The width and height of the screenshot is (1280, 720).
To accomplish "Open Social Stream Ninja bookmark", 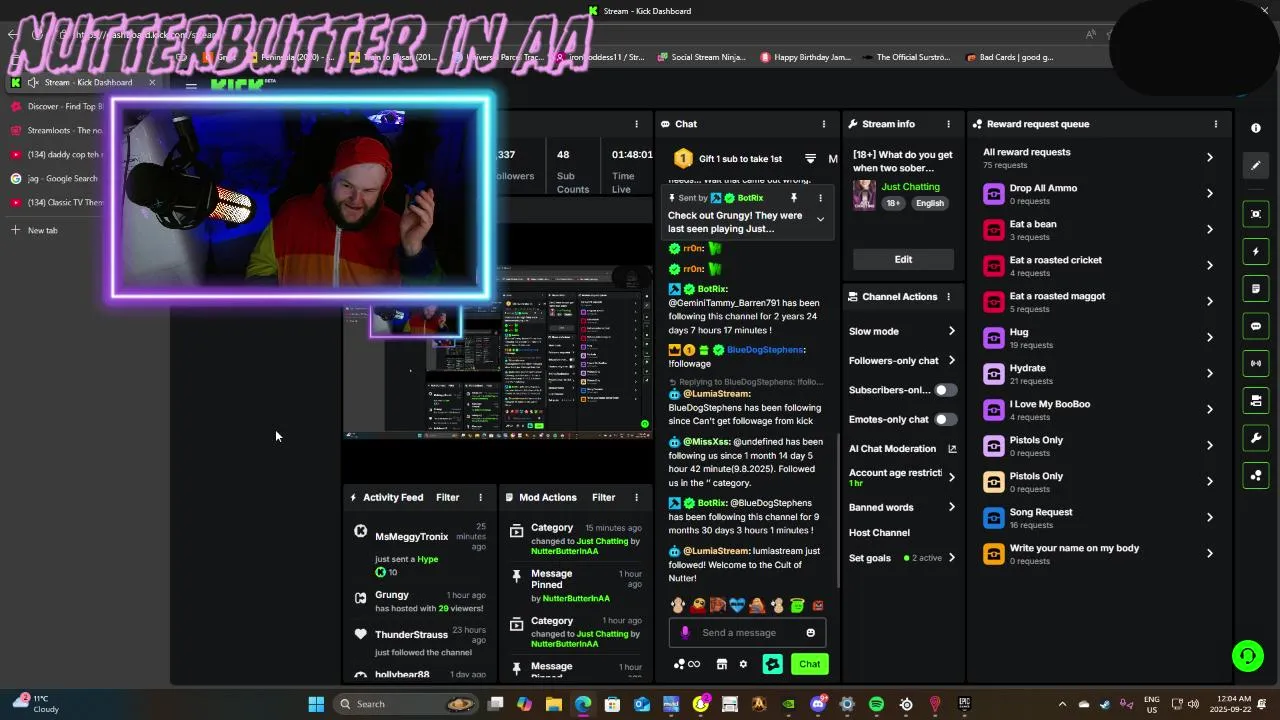I will (x=701, y=57).
